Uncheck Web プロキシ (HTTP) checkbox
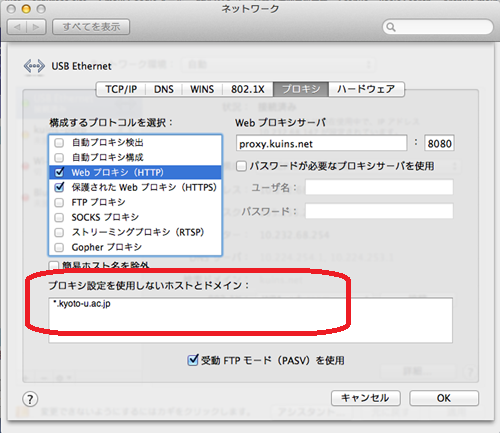The width and height of the screenshot is (500, 433). 59,172
